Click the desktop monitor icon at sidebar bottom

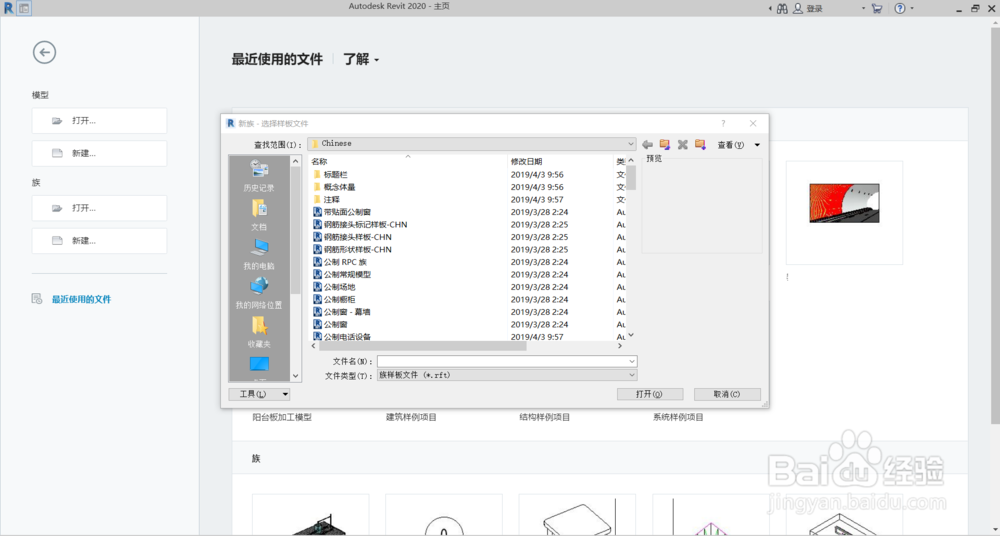click(259, 364)
